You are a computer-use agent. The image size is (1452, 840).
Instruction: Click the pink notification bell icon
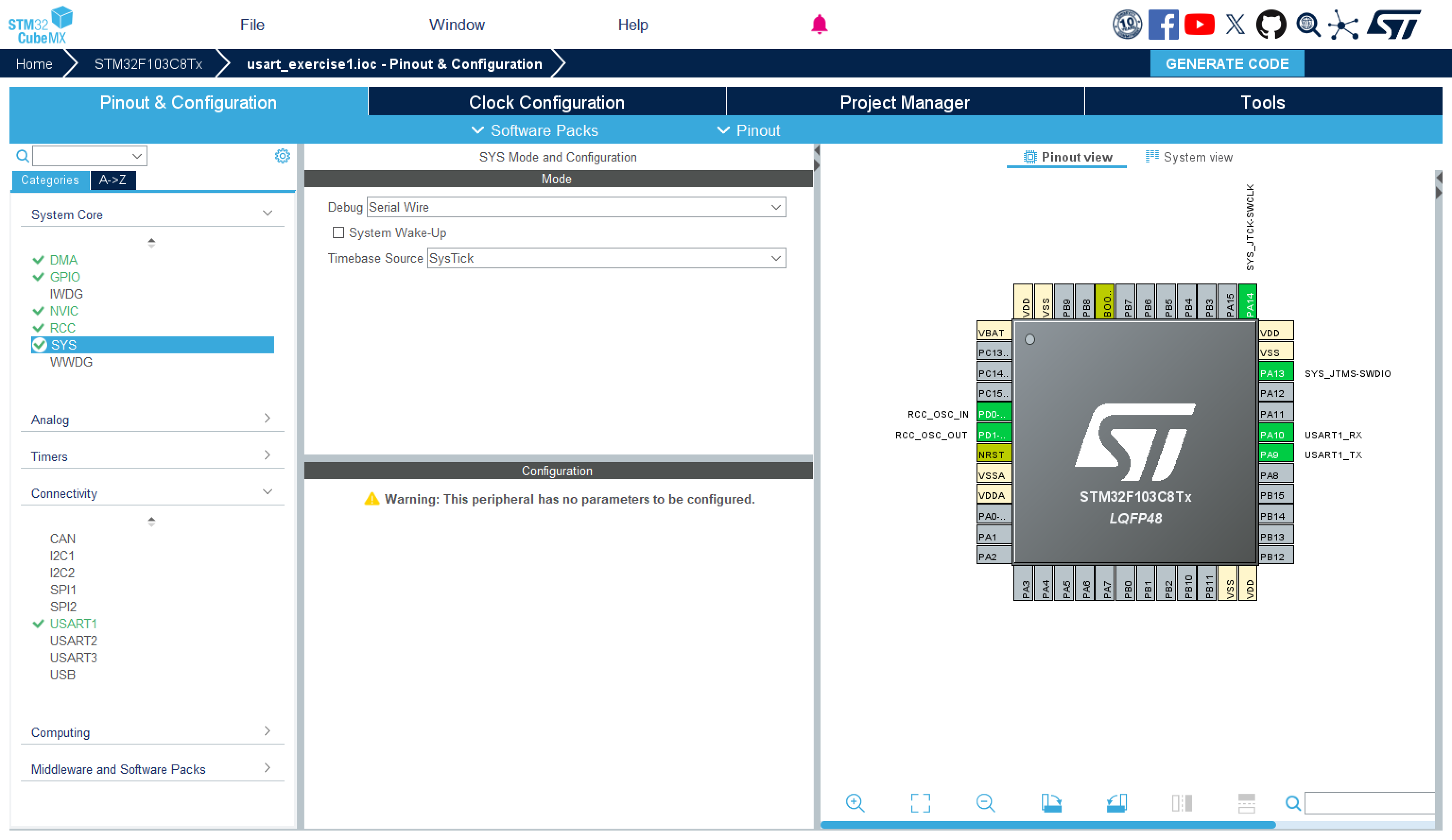pyautogui.click(x=819, y=25)
